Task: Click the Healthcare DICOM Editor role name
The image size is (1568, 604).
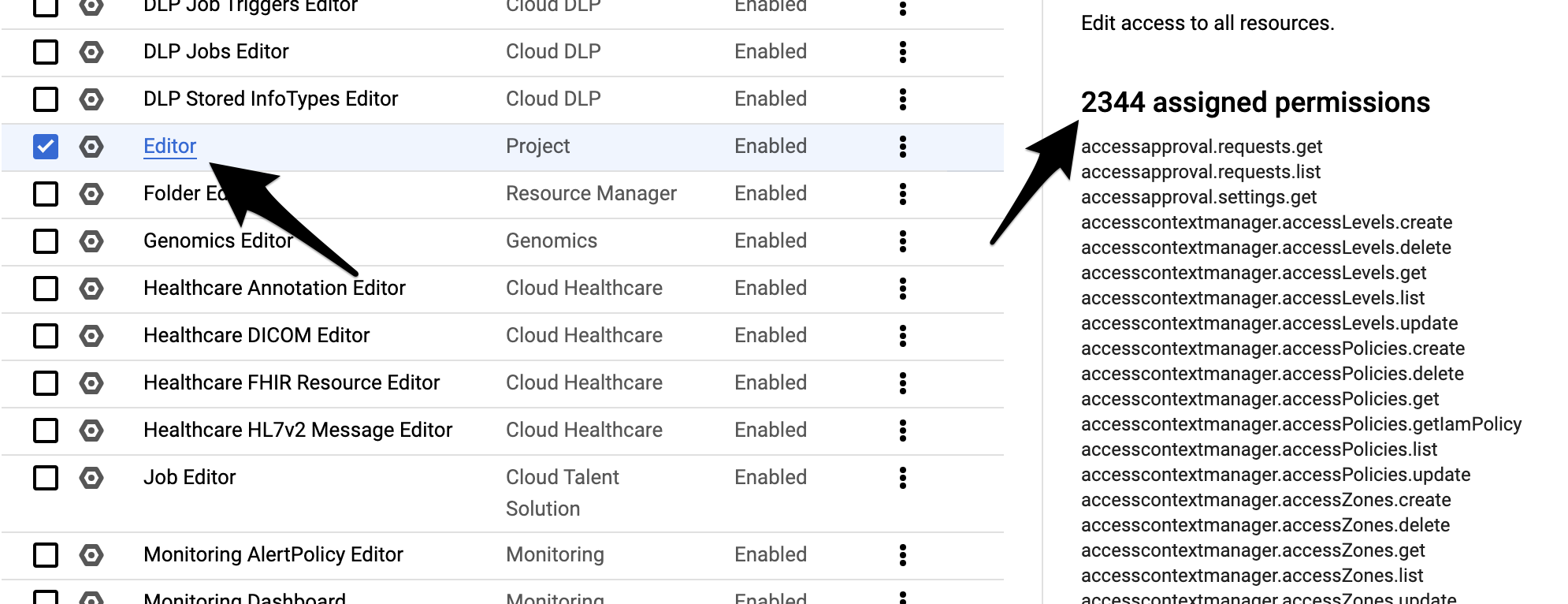Action: click(x=256, y=335)
